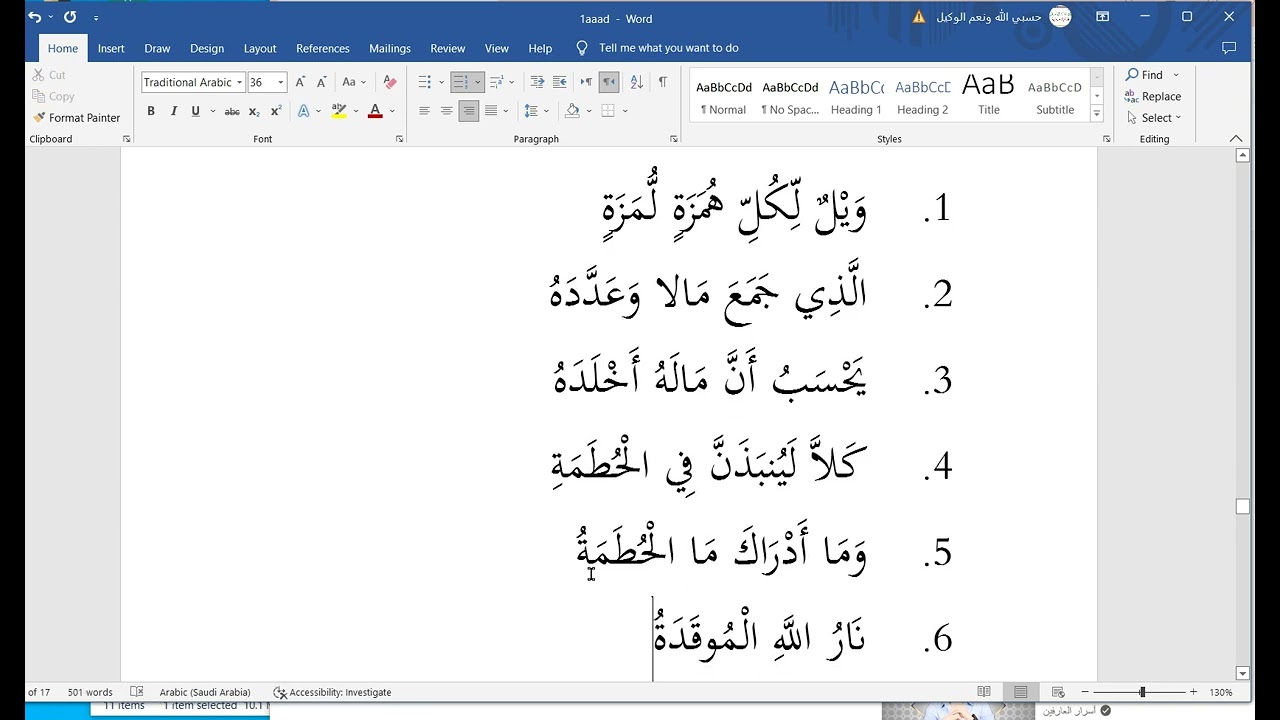This screenshot has height=720, width=1280.
Task: Toggle Show/Hide paragraph marks
Action: [x=662, y=82]
